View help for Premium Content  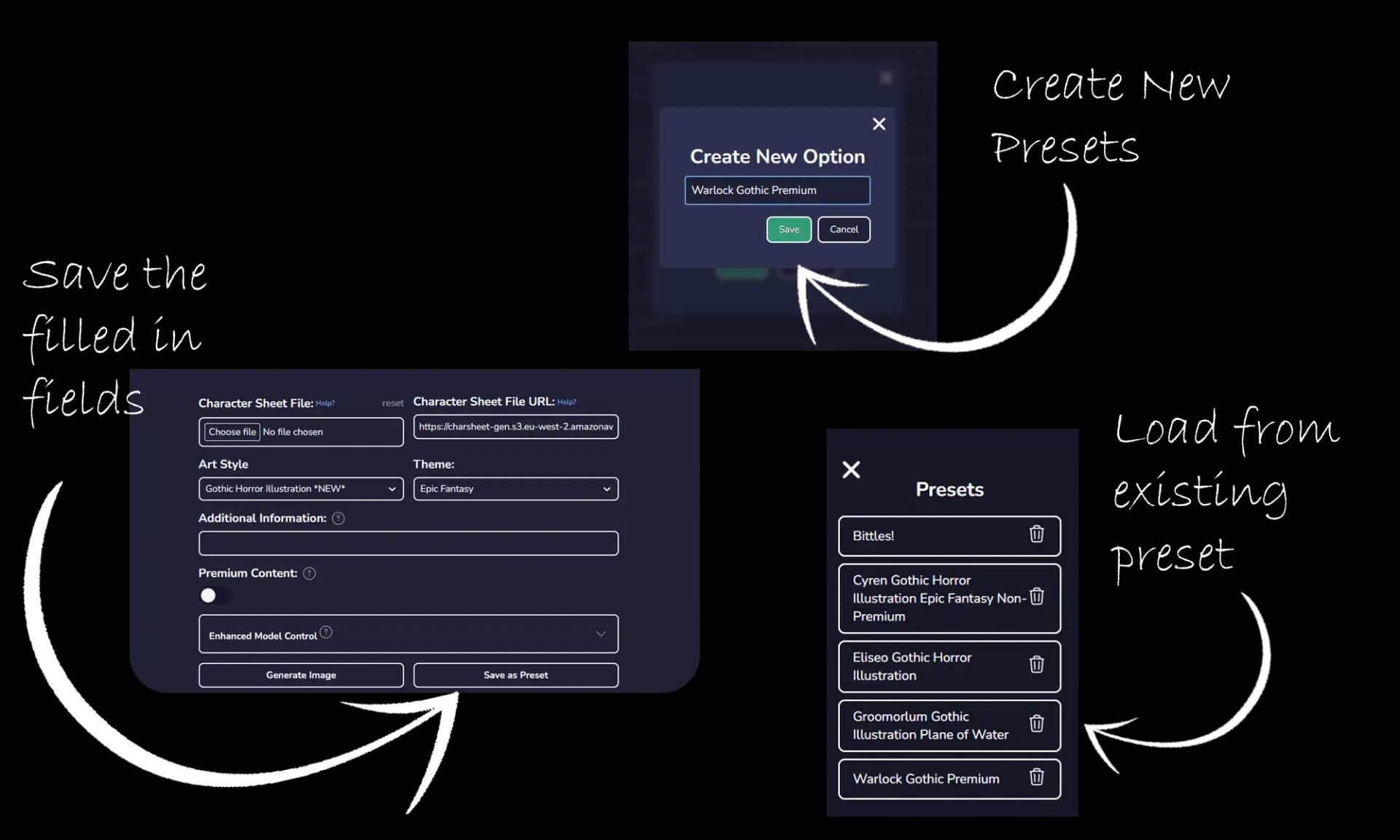coord(308,574)
